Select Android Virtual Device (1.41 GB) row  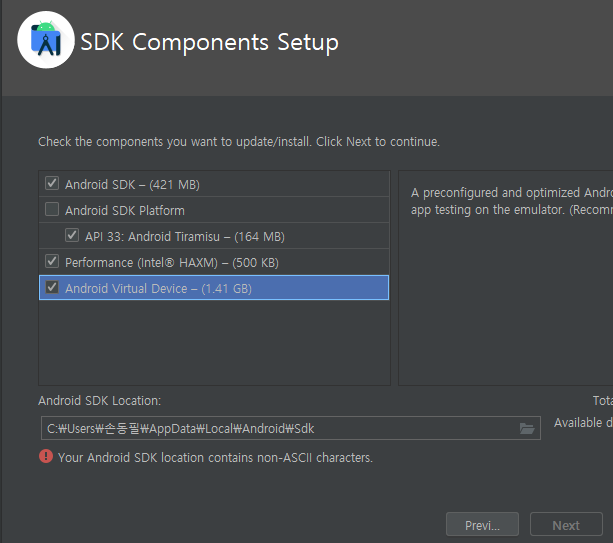(x=214, y=288)
